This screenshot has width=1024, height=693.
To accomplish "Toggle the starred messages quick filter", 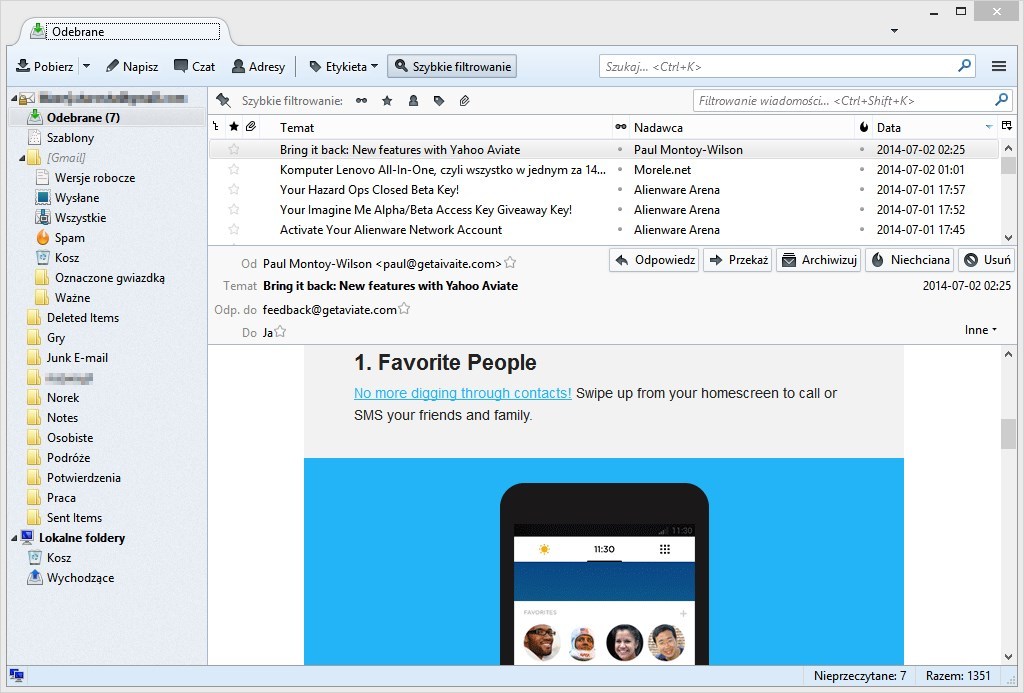I will [387, 101].
